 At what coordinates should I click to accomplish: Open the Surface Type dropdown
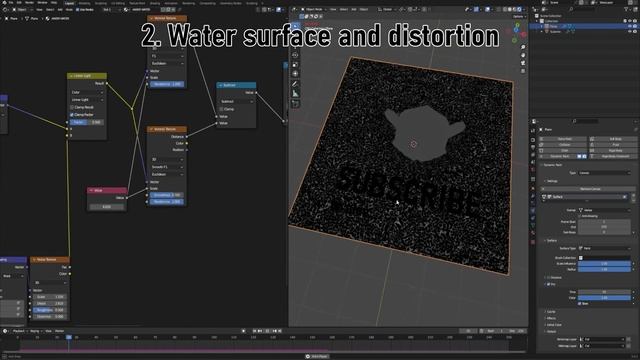(603, 248)
